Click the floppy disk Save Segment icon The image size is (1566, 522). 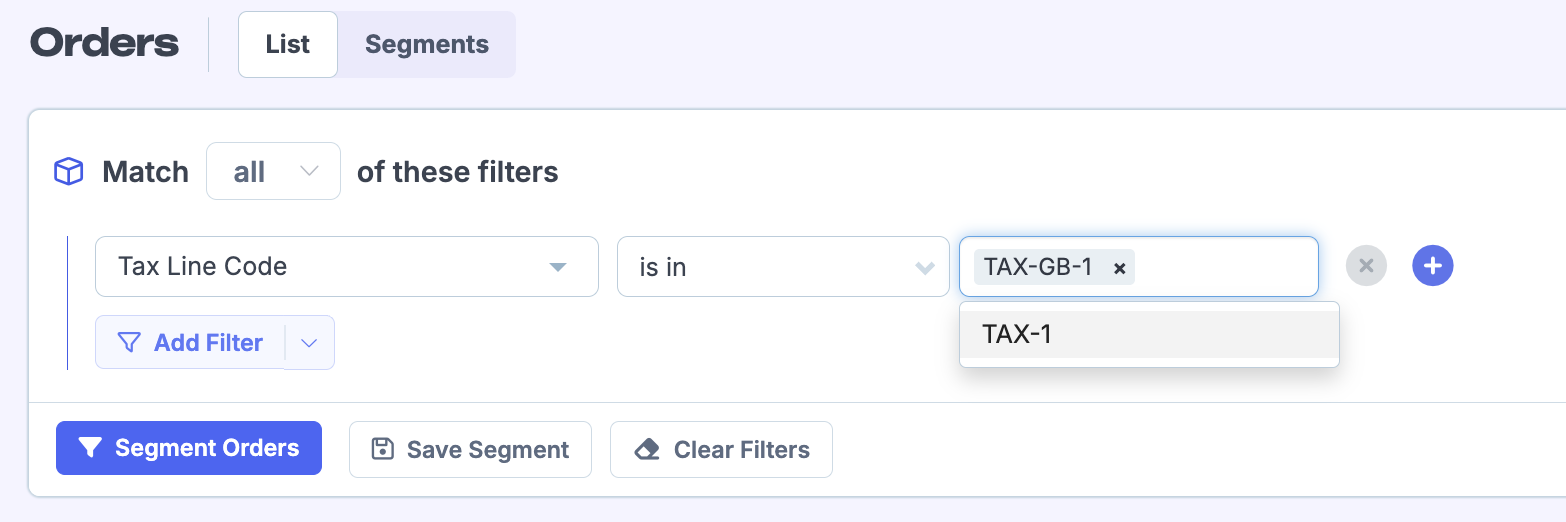(382, 449)
